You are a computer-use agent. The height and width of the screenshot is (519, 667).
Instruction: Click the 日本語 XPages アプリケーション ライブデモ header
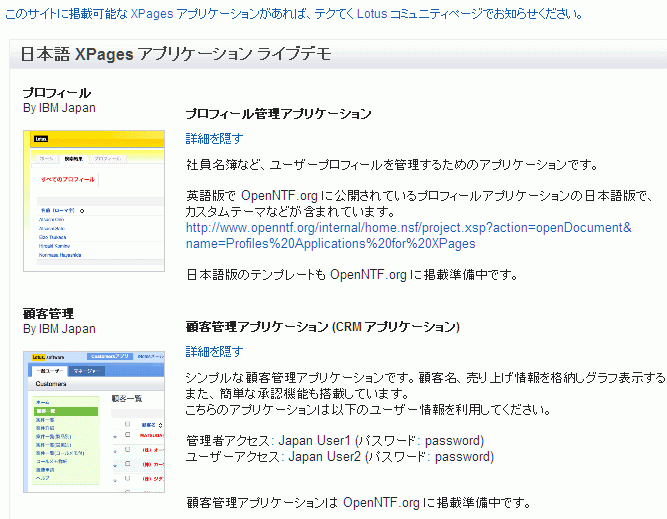[176, 54]
